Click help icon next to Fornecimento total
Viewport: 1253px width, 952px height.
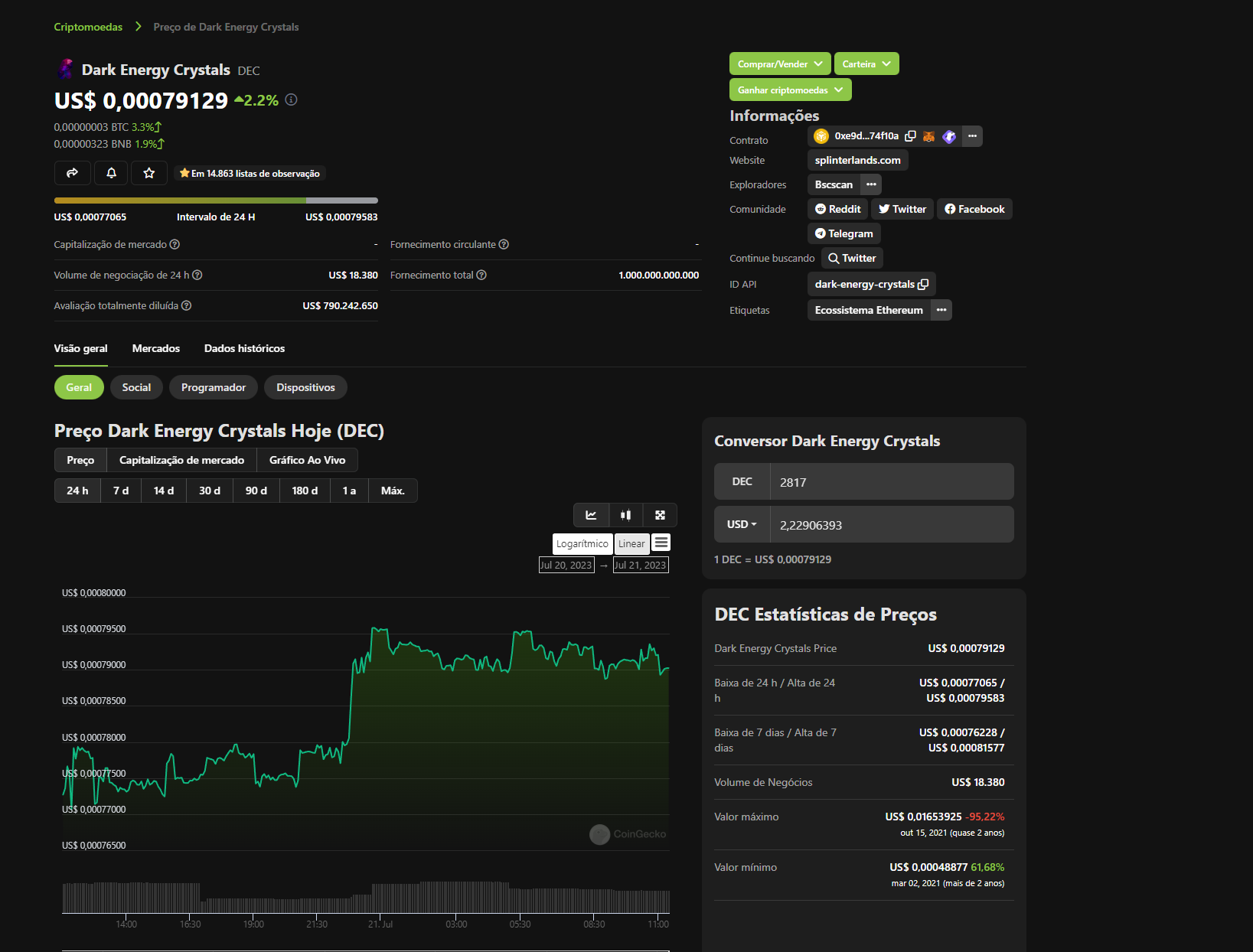point(481,275)
